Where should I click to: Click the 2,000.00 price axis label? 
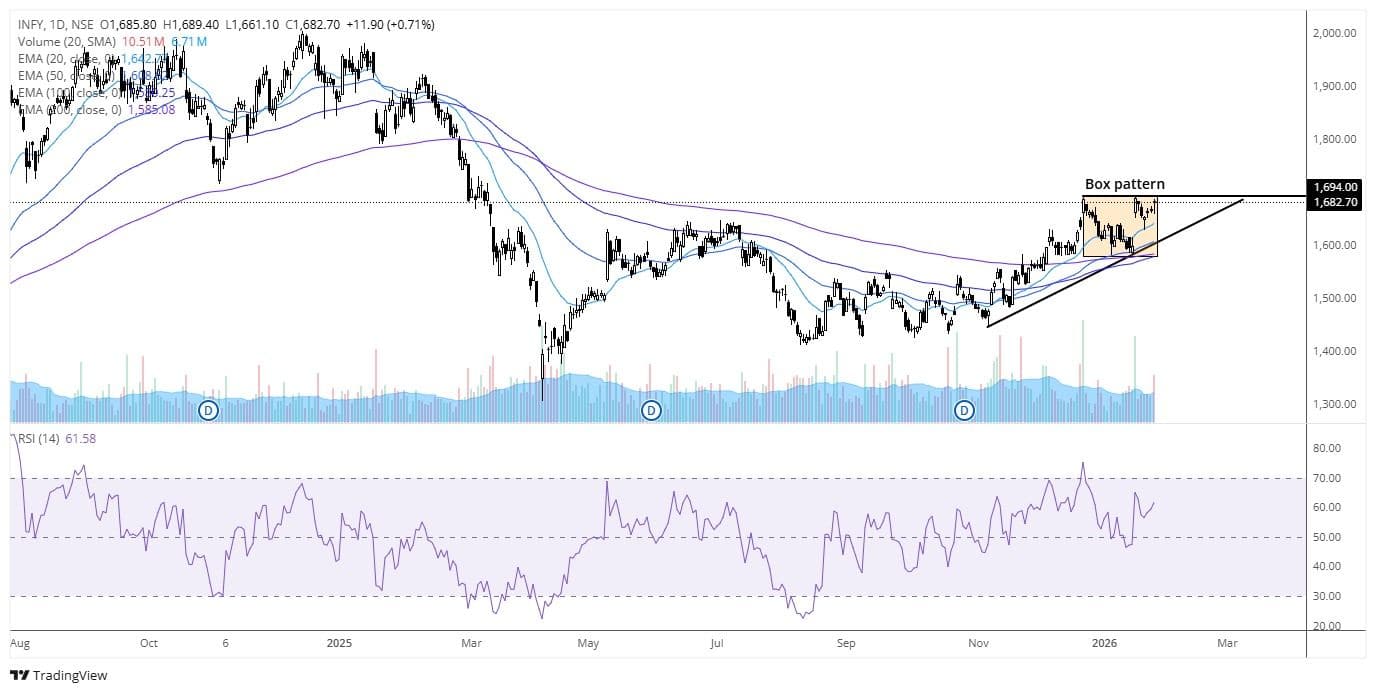(1334, 33)
